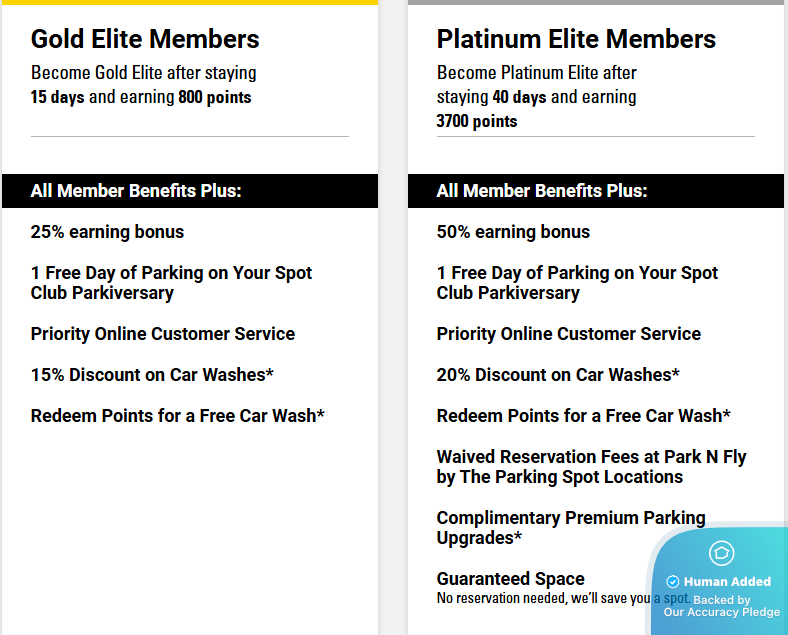Select the Gold Elite Members heading

[145, 39]
